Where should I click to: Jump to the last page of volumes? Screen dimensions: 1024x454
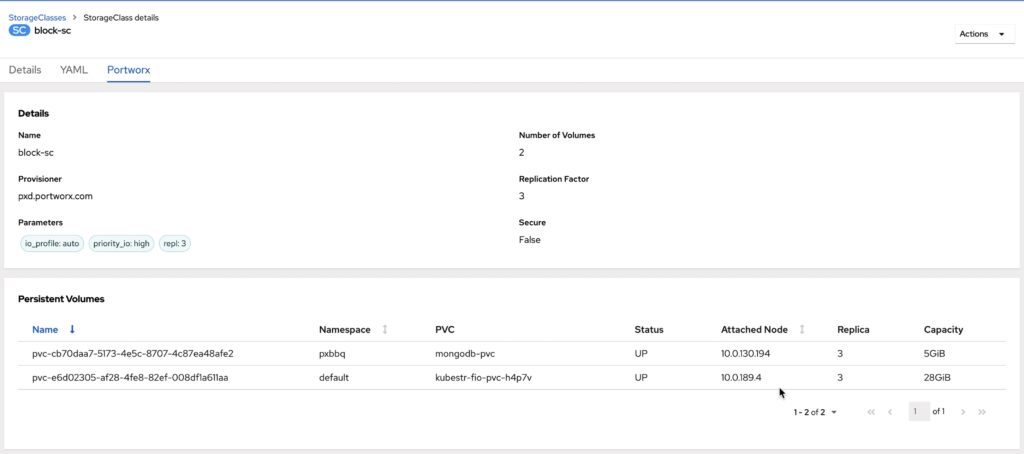(982, 412)
